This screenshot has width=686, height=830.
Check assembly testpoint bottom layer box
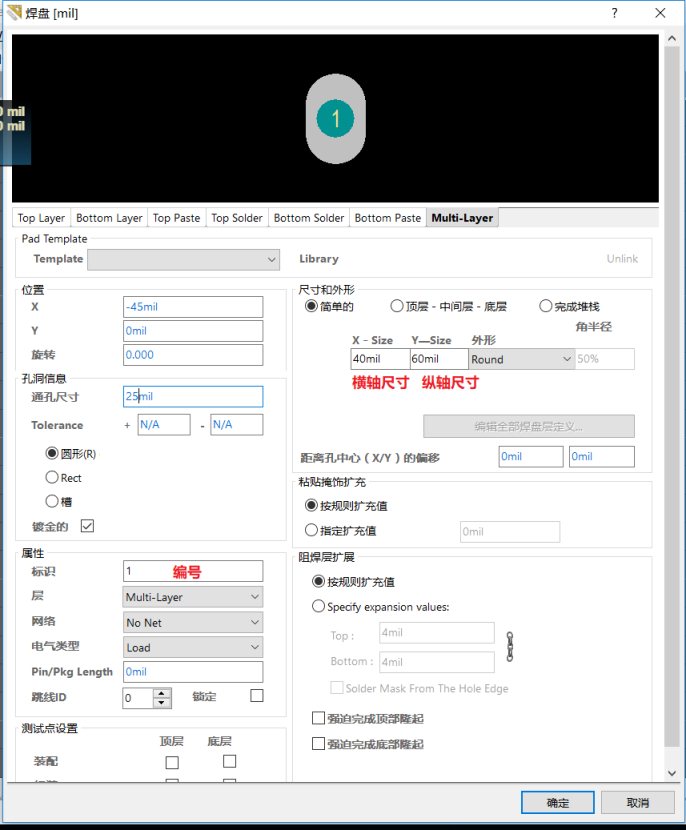pyautogui.click(x=229, y=761)
